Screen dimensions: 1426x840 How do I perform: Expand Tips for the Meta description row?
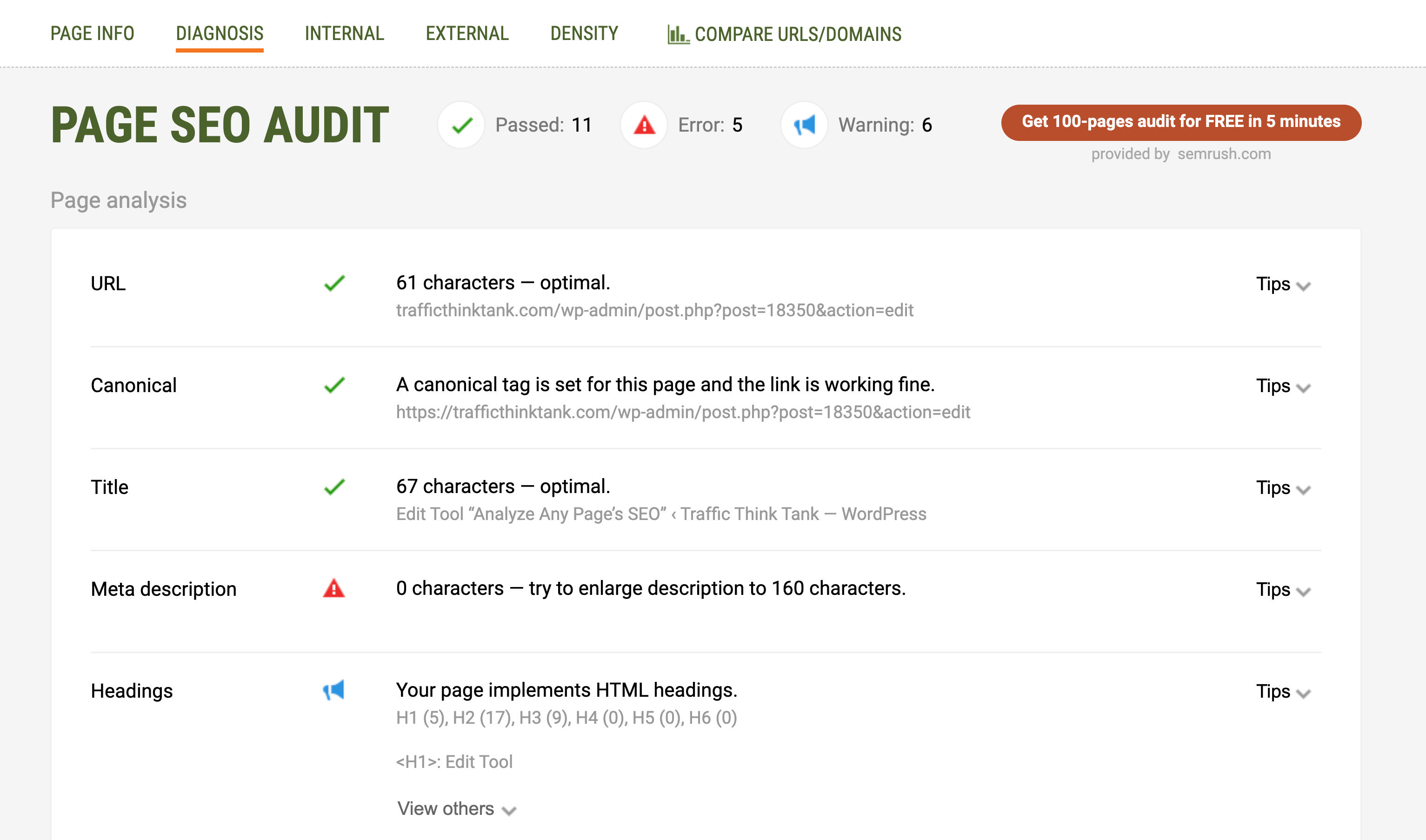coord(1283,590)
